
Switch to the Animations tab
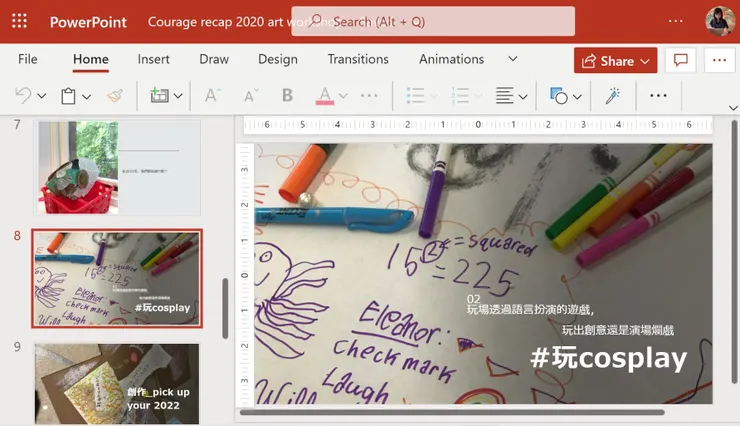451,59
